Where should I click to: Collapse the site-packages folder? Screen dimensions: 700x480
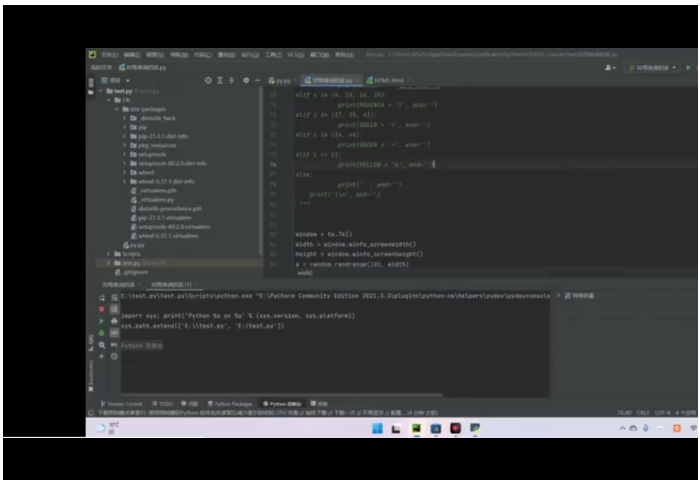pos(116,109)
